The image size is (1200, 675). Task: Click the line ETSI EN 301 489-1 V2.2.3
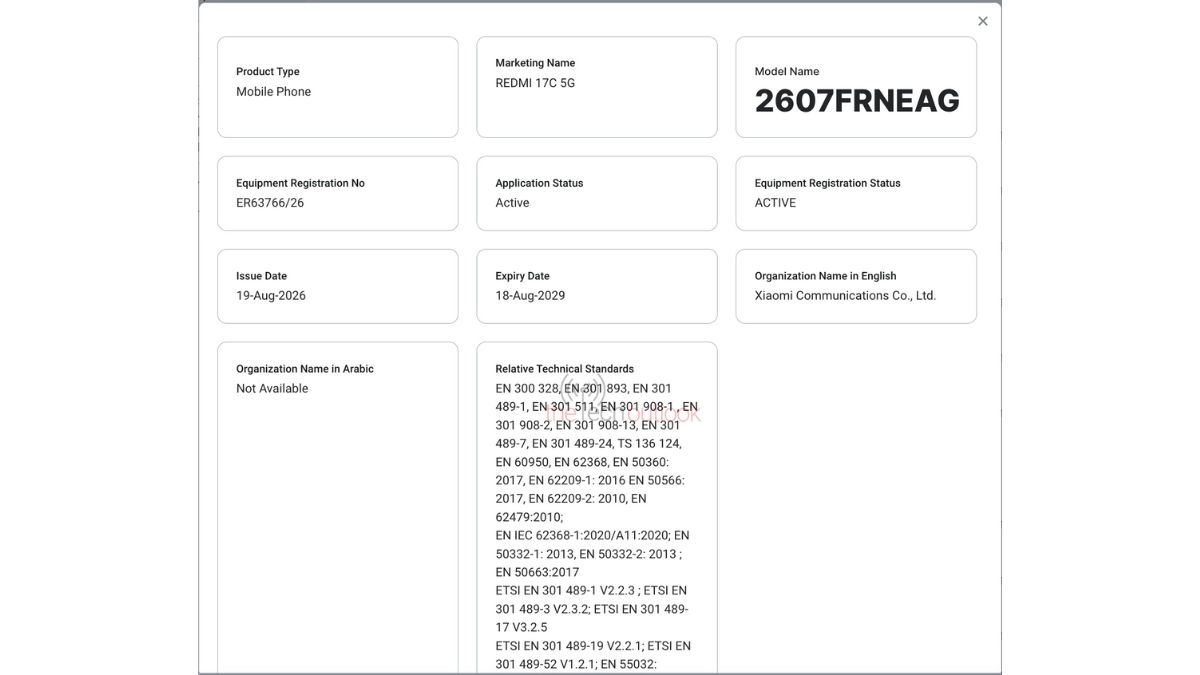coord(590,591)
